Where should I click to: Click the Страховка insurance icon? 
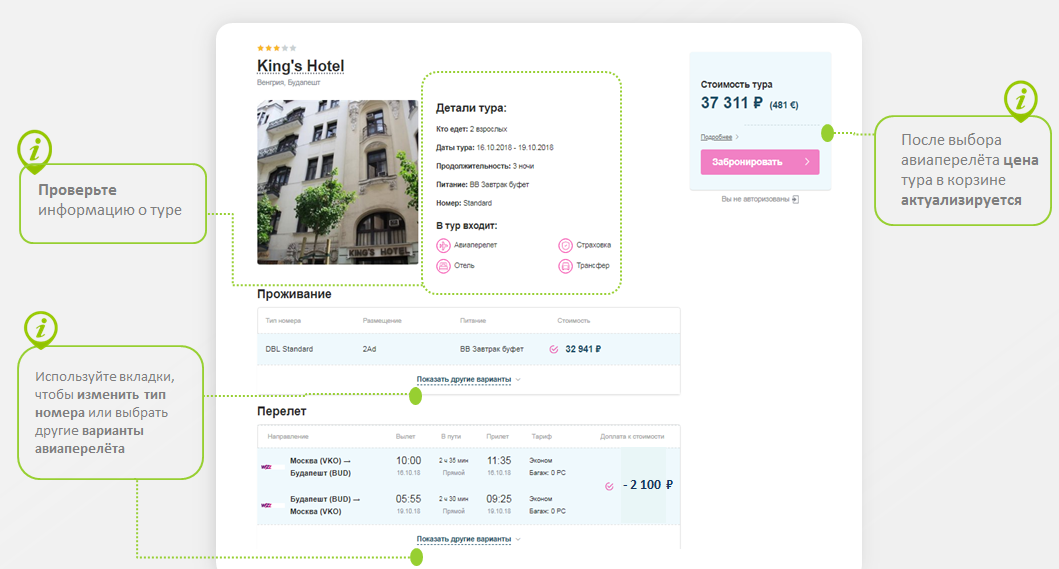565,245
